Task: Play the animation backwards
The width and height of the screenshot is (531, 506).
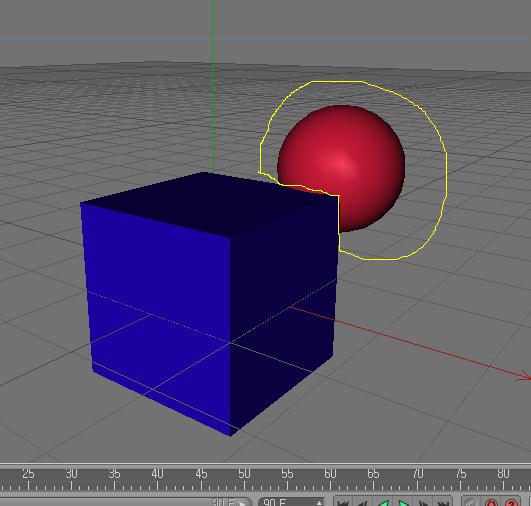Action: [x=383, y=503]
